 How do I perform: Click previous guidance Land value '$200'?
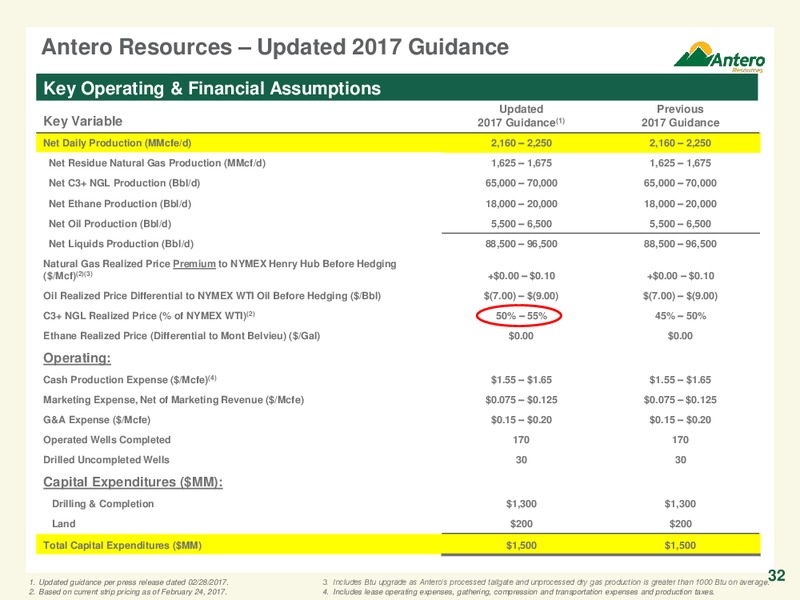680,523
